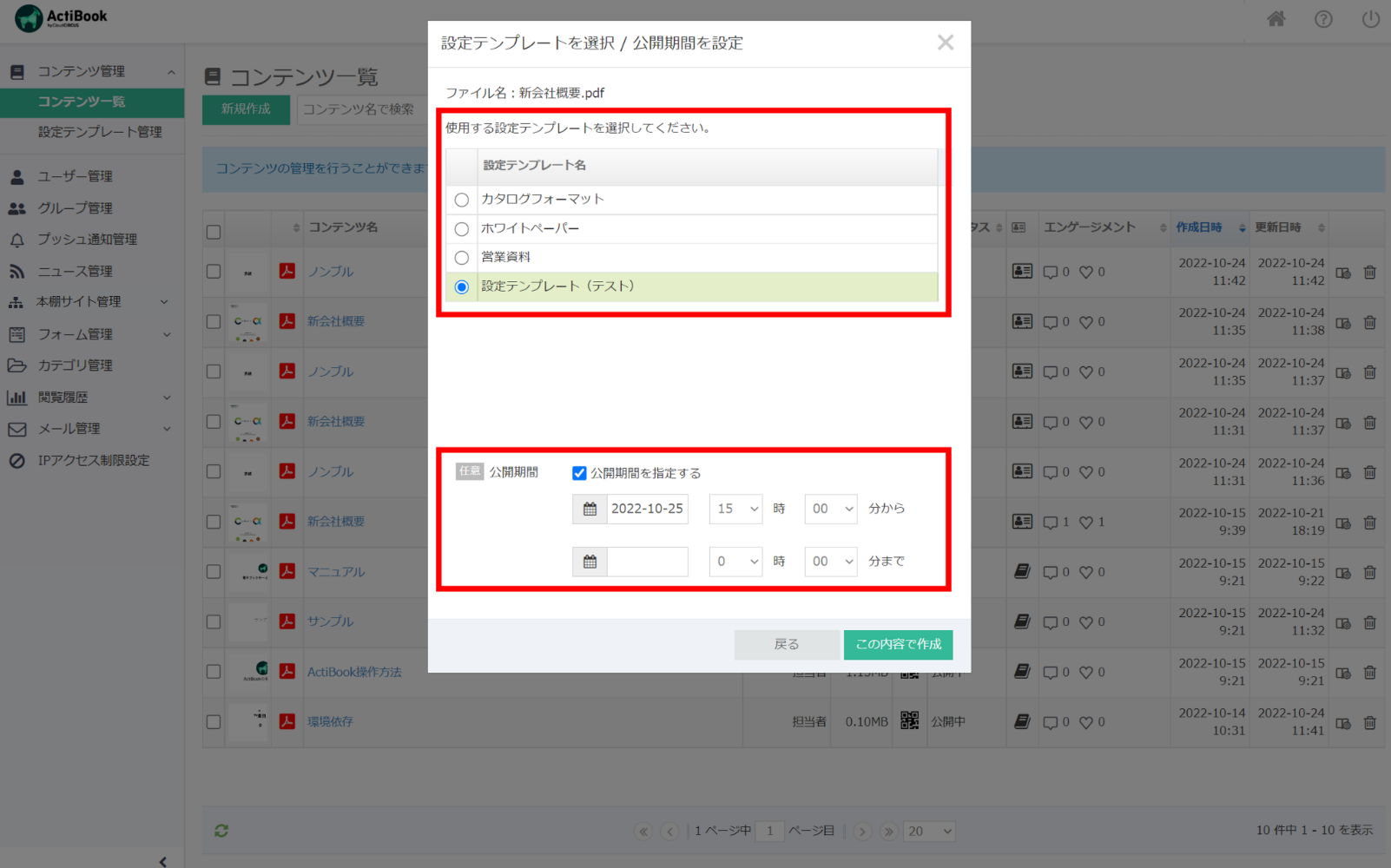Open ユーザー管理 in the sidebar
1391x868 pixels.
(76, 176)
